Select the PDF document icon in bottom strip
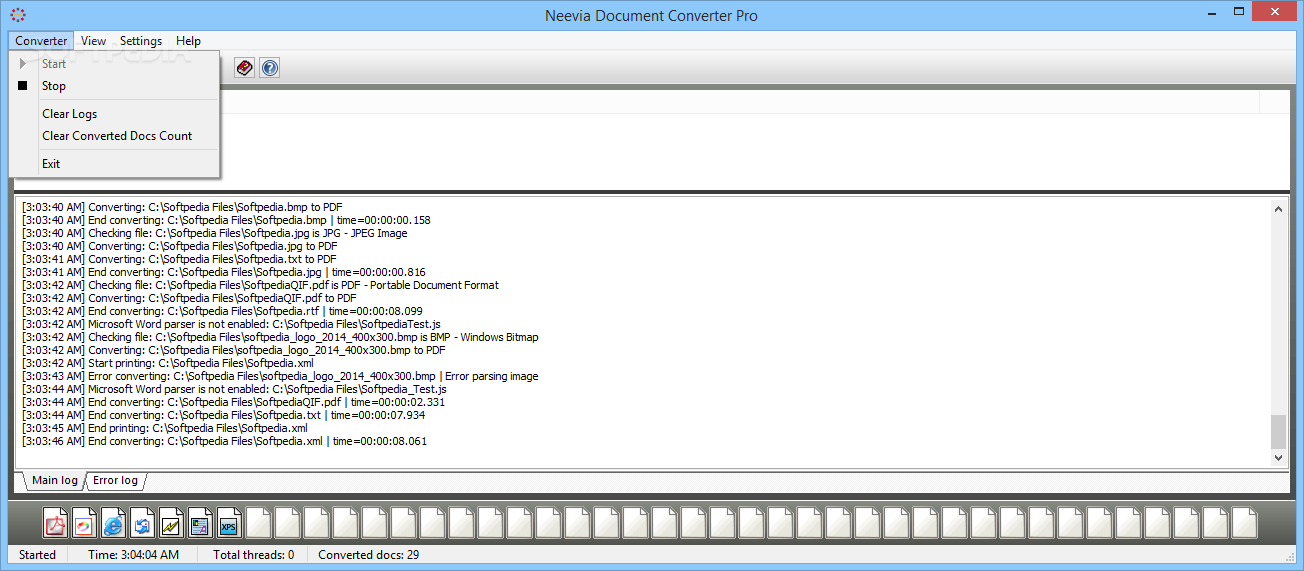This screenshot has height=571, width=1304. (54, 523)
